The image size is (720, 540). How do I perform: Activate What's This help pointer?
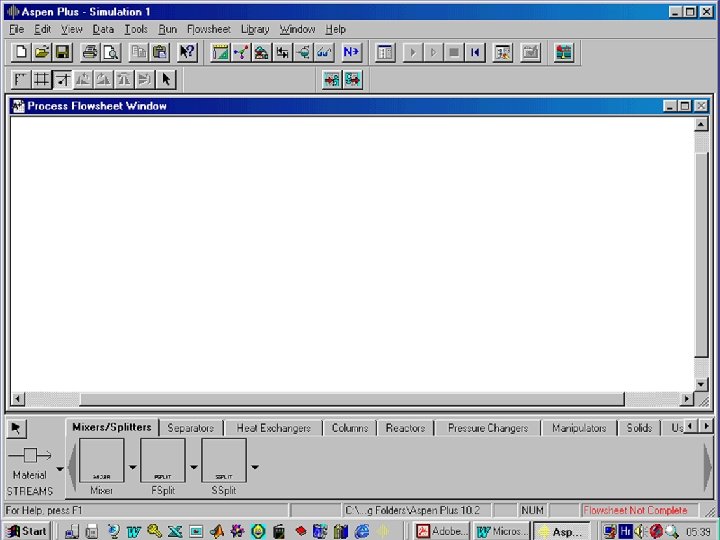(x=187, y=52)
